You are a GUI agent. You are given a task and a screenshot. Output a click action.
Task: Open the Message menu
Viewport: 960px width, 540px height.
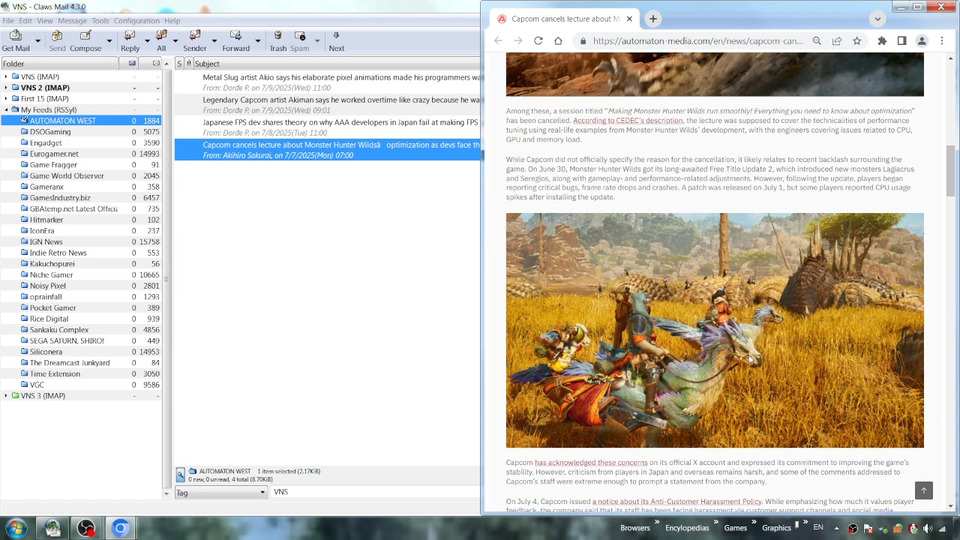pos(72,20)
